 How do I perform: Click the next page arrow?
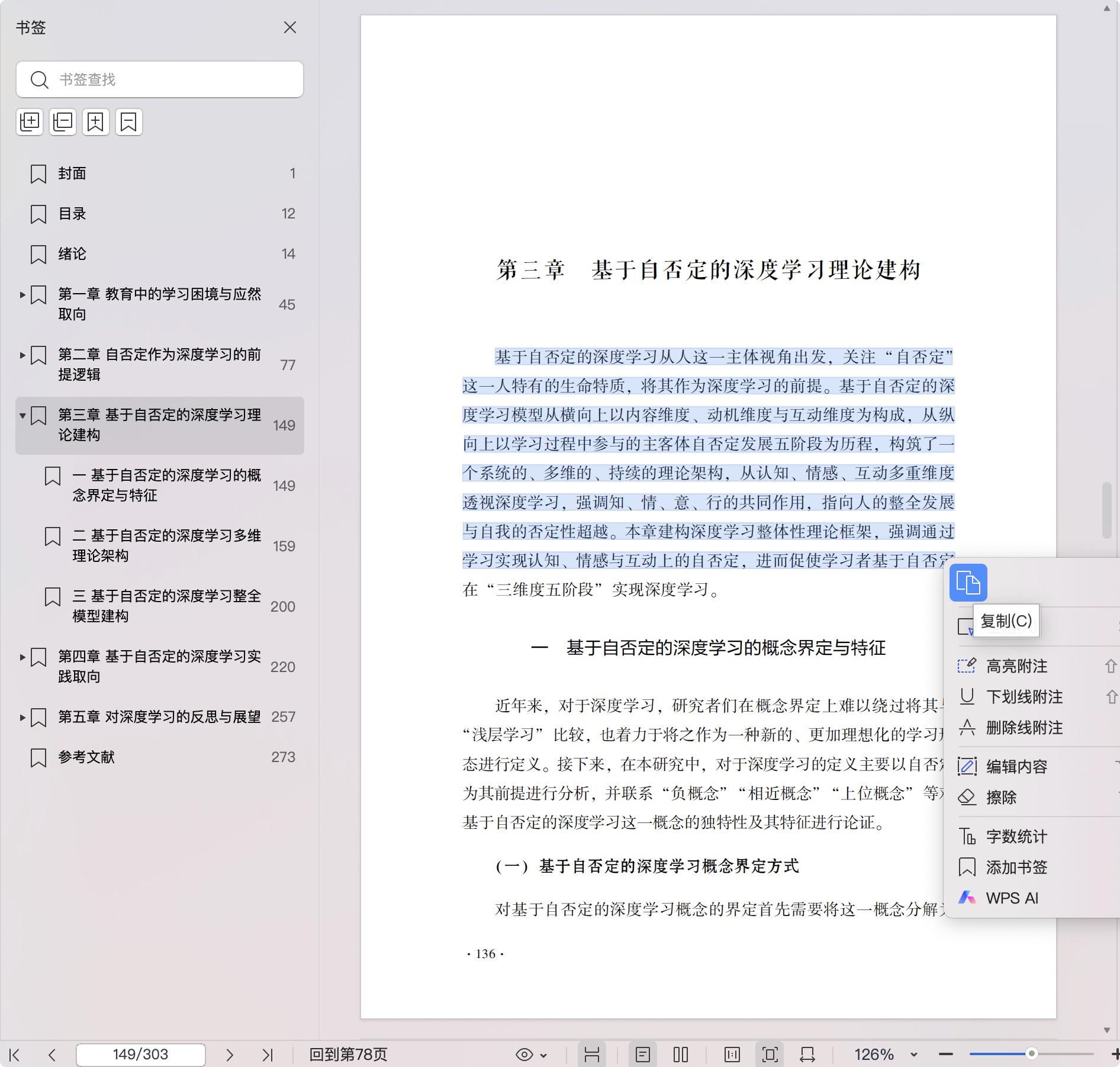click(x=230, y=1055)
